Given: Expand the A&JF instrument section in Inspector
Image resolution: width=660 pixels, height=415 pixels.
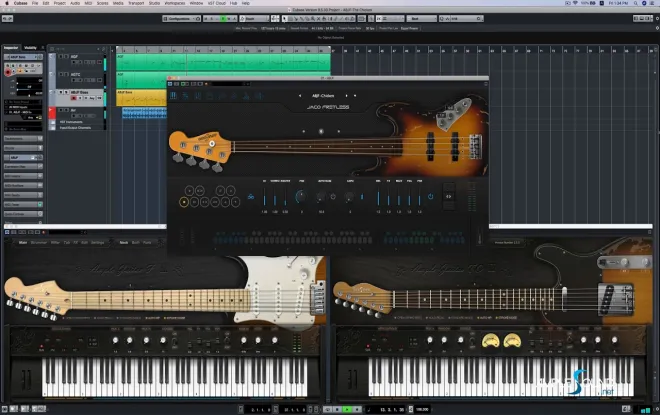Looking at the screenshot, I should [x=23, y=157].
